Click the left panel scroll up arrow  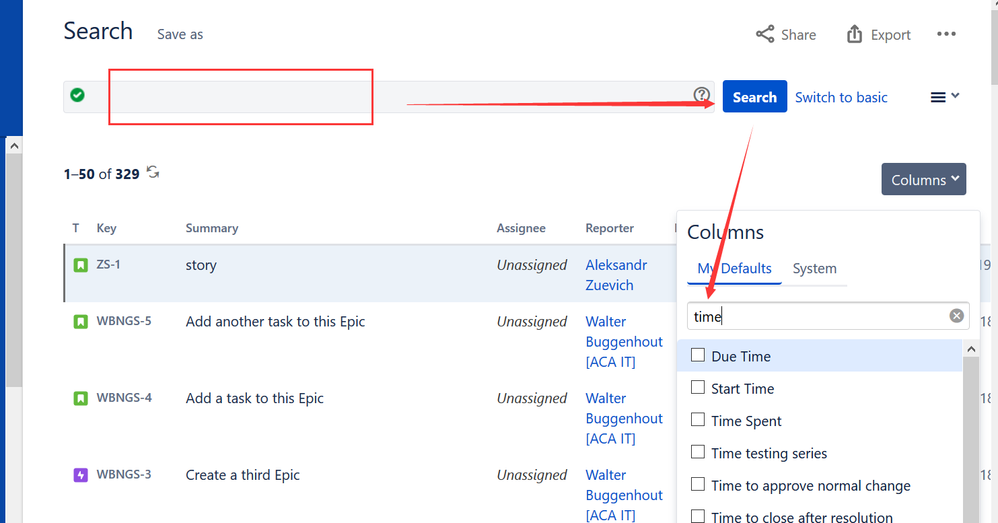click(14, 146)
